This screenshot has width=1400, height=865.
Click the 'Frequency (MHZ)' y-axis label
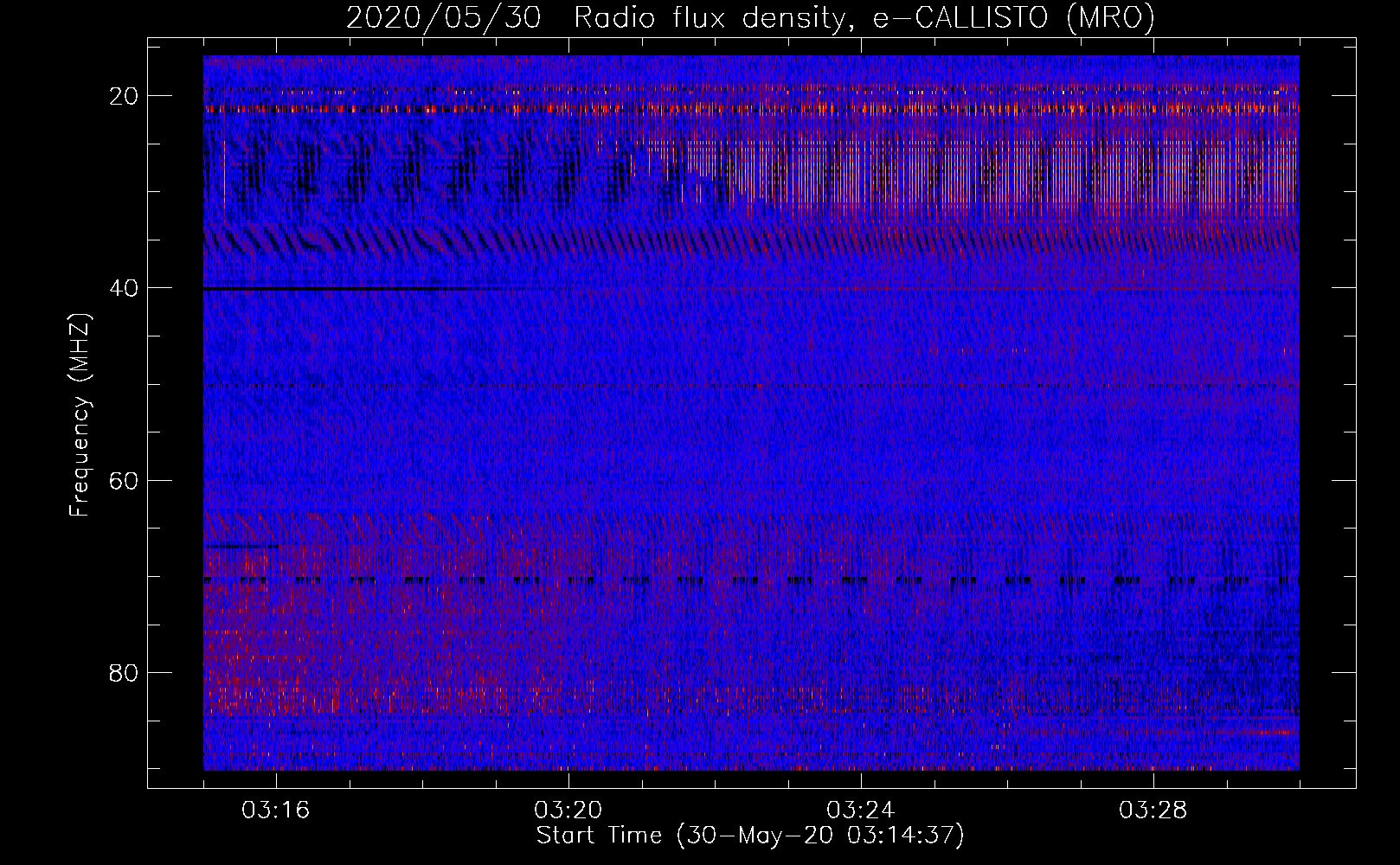click(x=80, y=415)
